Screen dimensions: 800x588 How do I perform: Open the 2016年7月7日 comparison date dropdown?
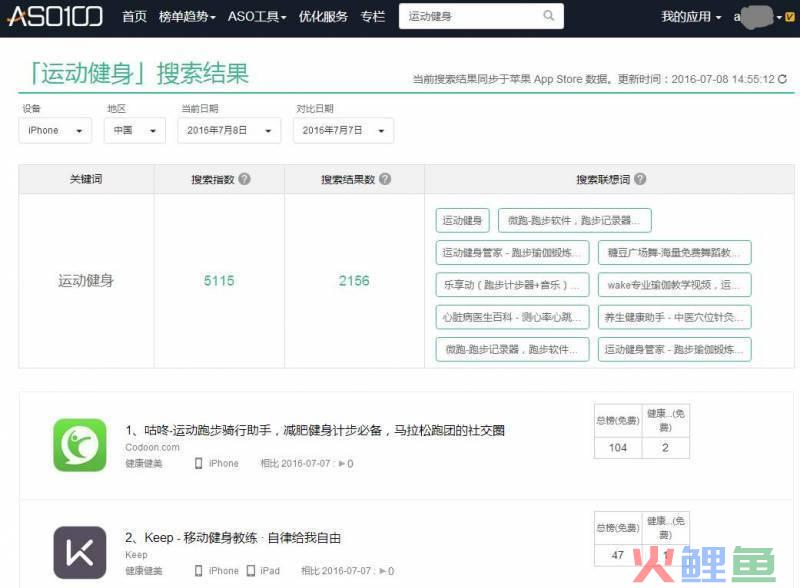click(x=343, y=131)
